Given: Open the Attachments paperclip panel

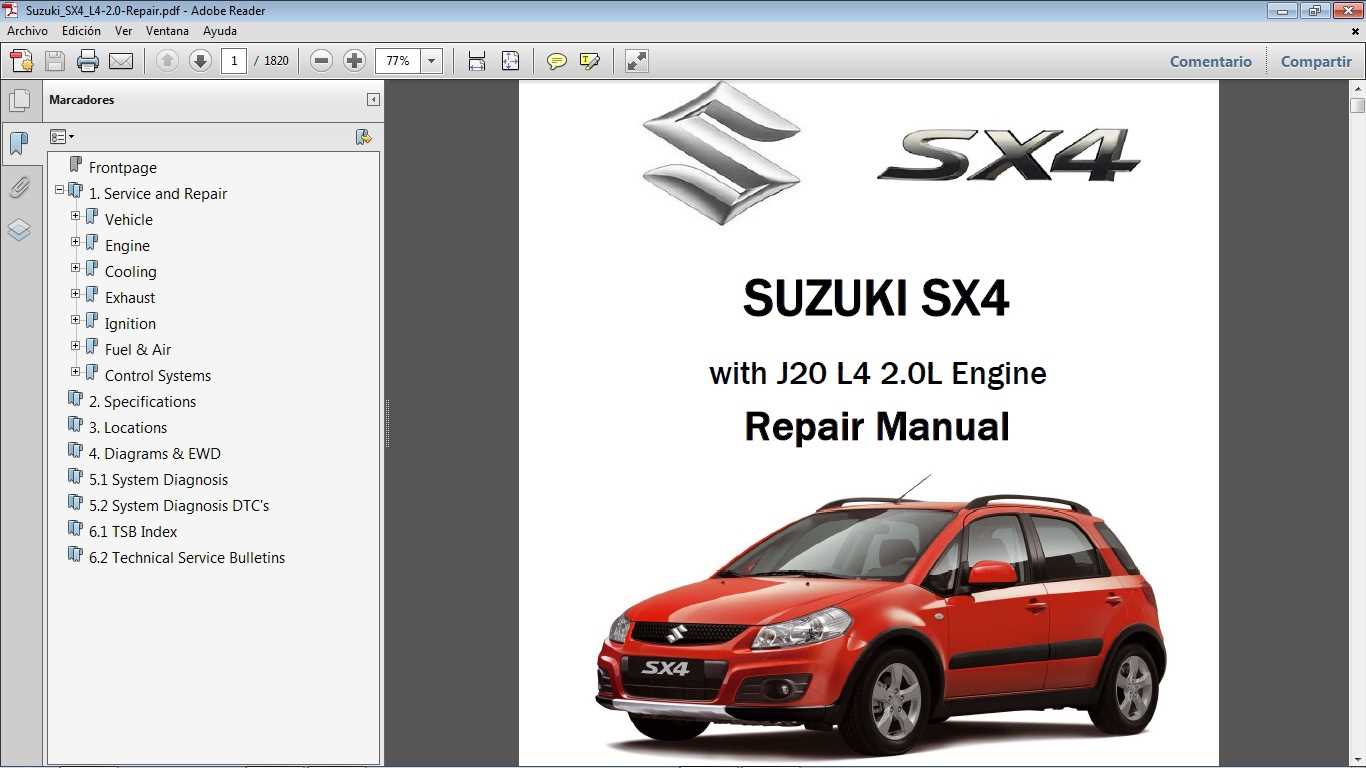Looking at the screenshot, I should click(x=19, y=187).
